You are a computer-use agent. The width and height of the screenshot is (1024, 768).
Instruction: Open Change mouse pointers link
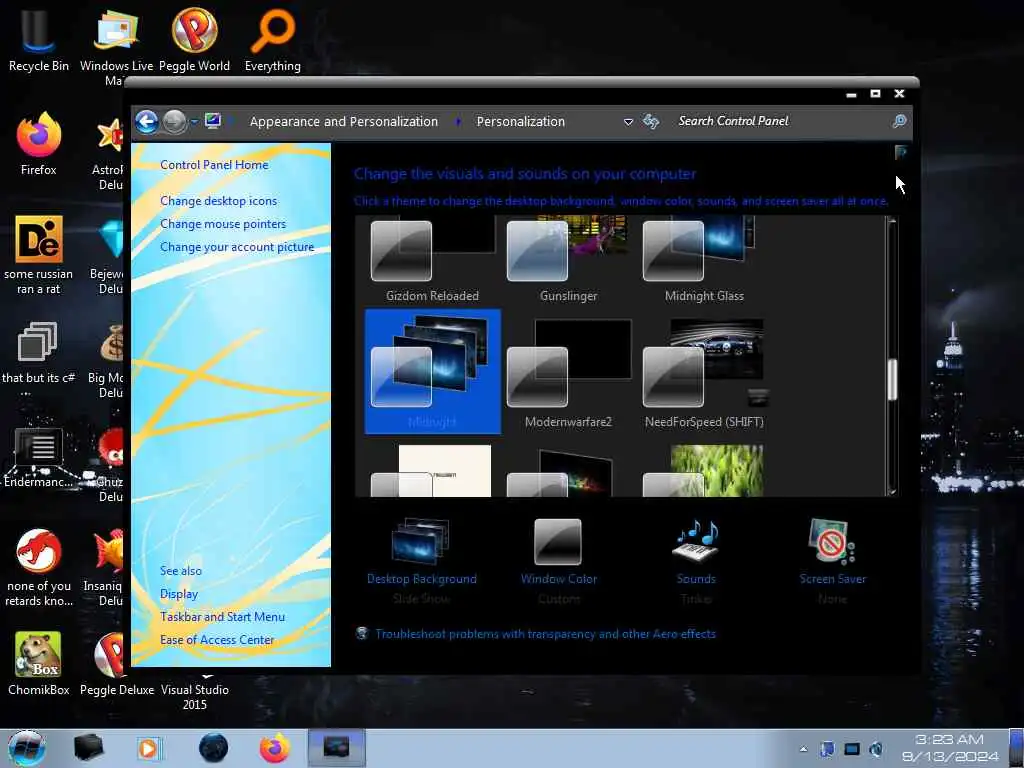pos(223,224)
